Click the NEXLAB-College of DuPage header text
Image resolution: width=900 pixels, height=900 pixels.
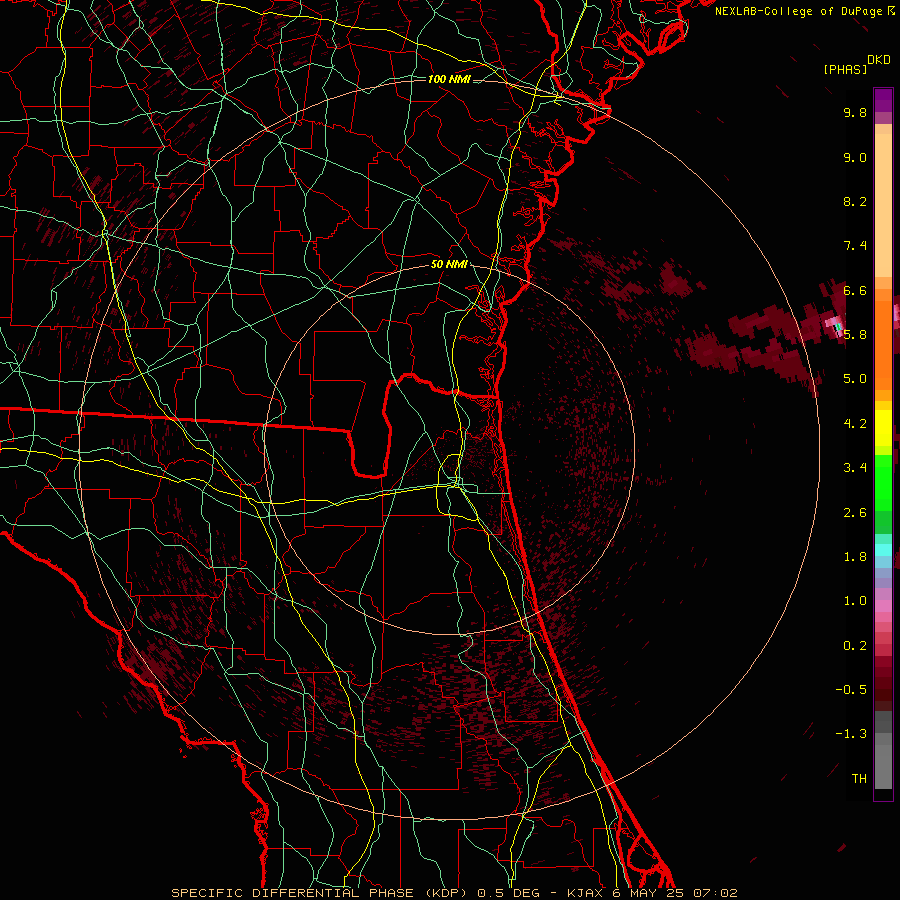pos(798,11)
